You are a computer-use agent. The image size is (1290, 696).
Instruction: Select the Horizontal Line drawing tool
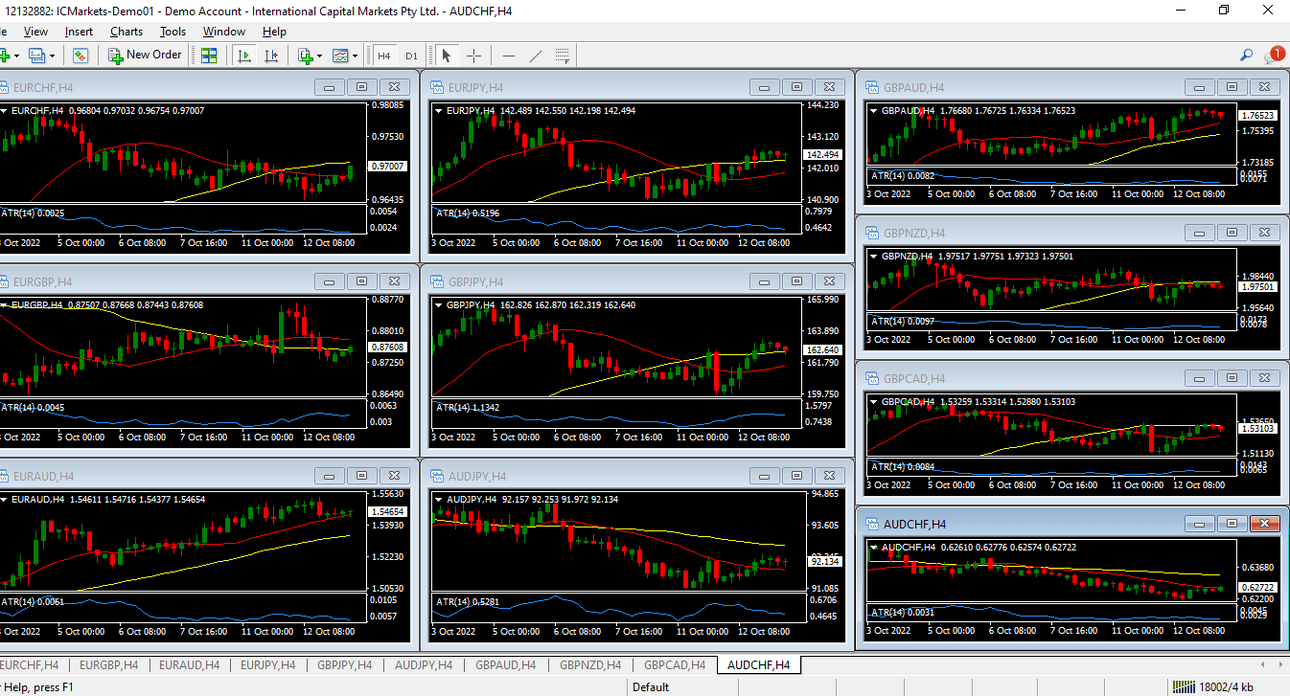pos(509,55)
